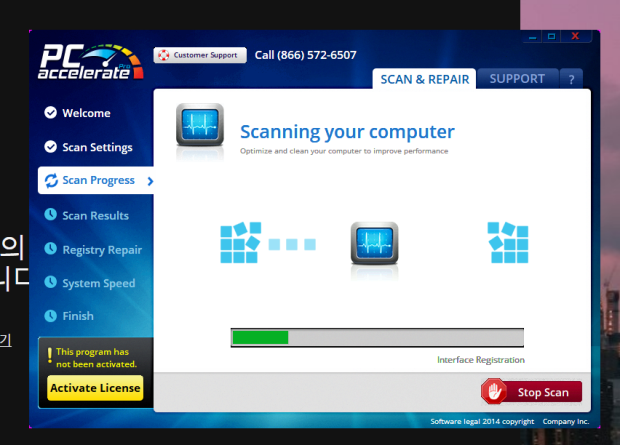The image size is (620, 445).
Task: Switch to the SUPPORT tab
Action: click(517, 79)
